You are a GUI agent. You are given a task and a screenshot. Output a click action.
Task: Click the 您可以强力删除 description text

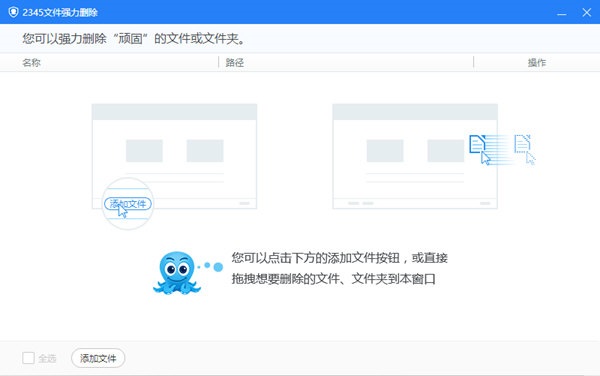(x=134, y=38)
